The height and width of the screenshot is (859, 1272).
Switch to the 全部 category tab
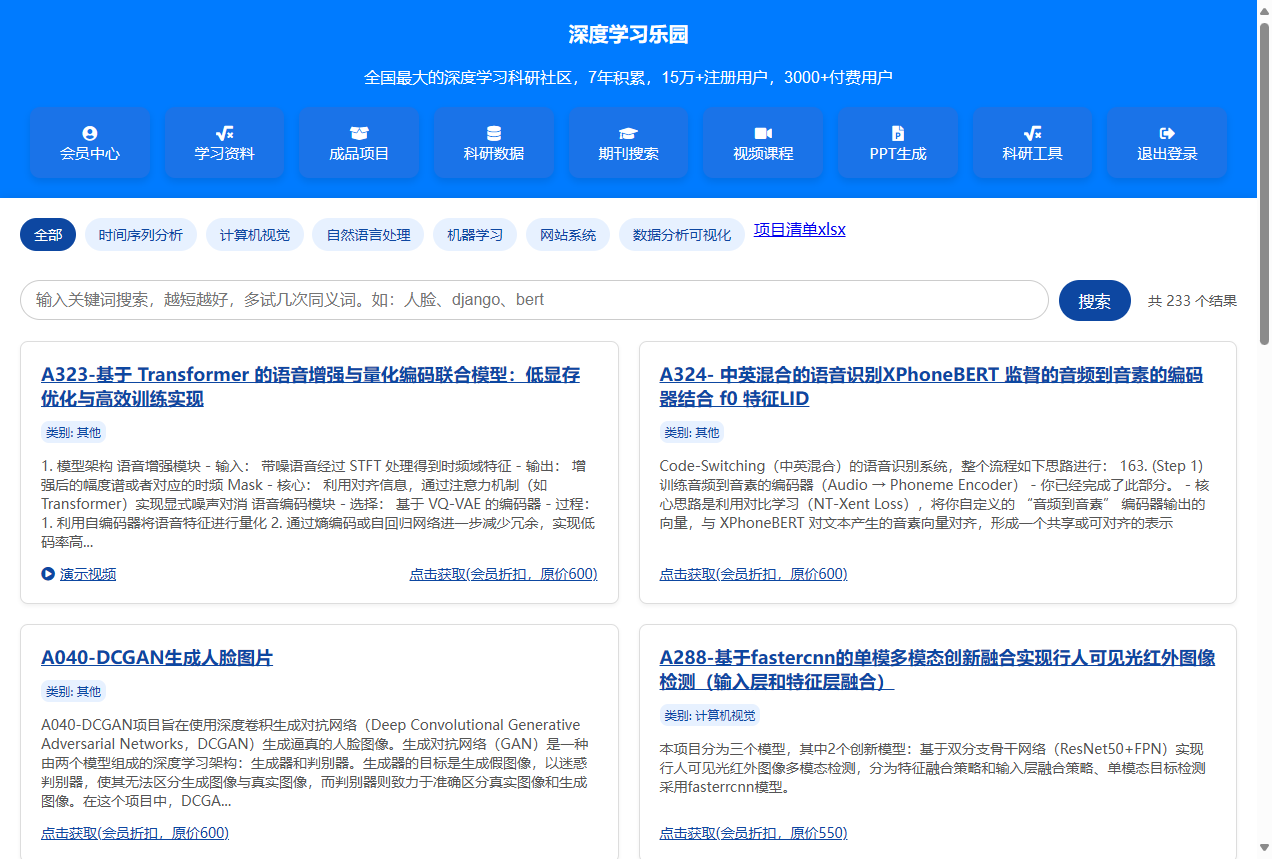tap(47, 234)
